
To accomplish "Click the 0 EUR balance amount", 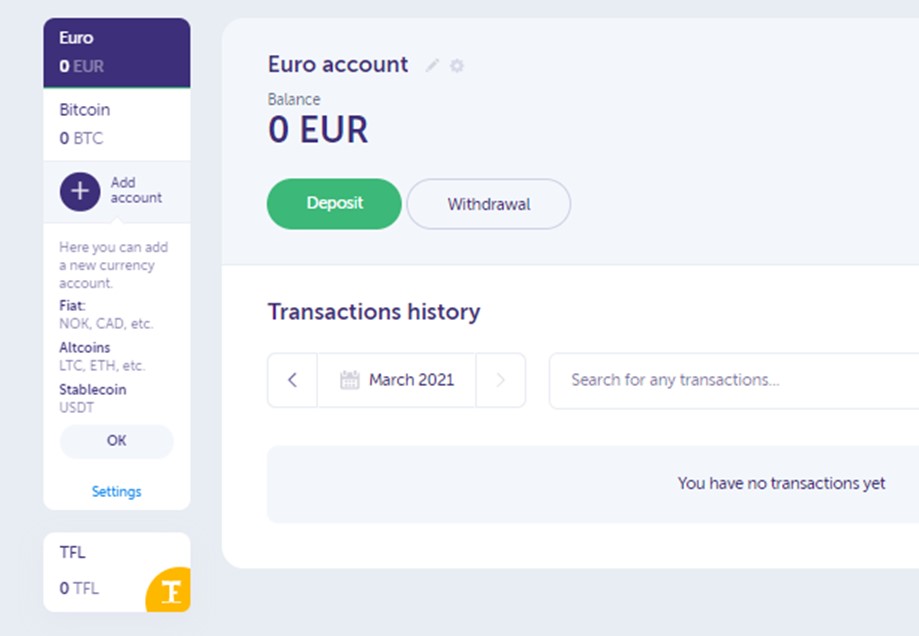I will pos(318,130).
